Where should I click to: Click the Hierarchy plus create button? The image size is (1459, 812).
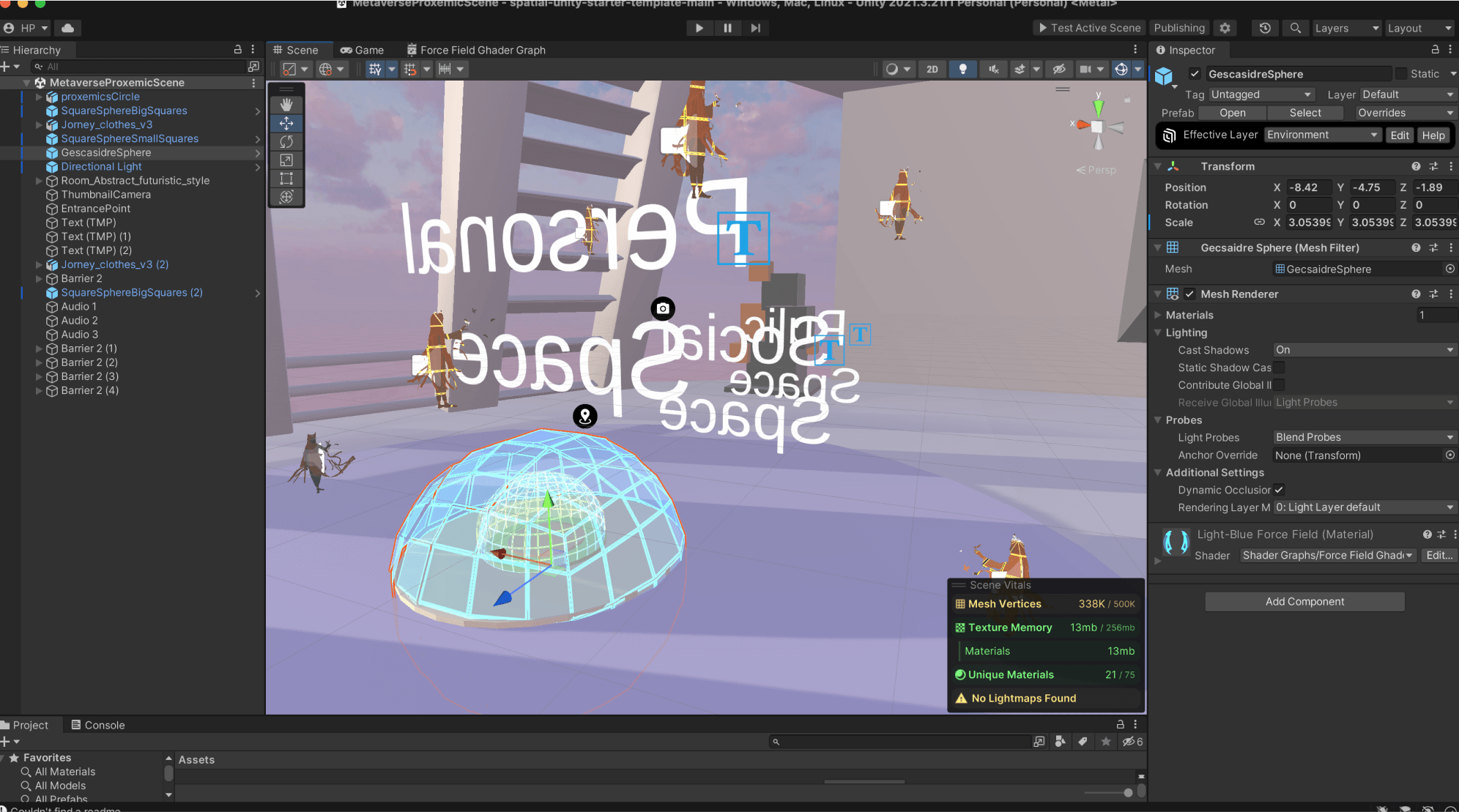(10, 67)
